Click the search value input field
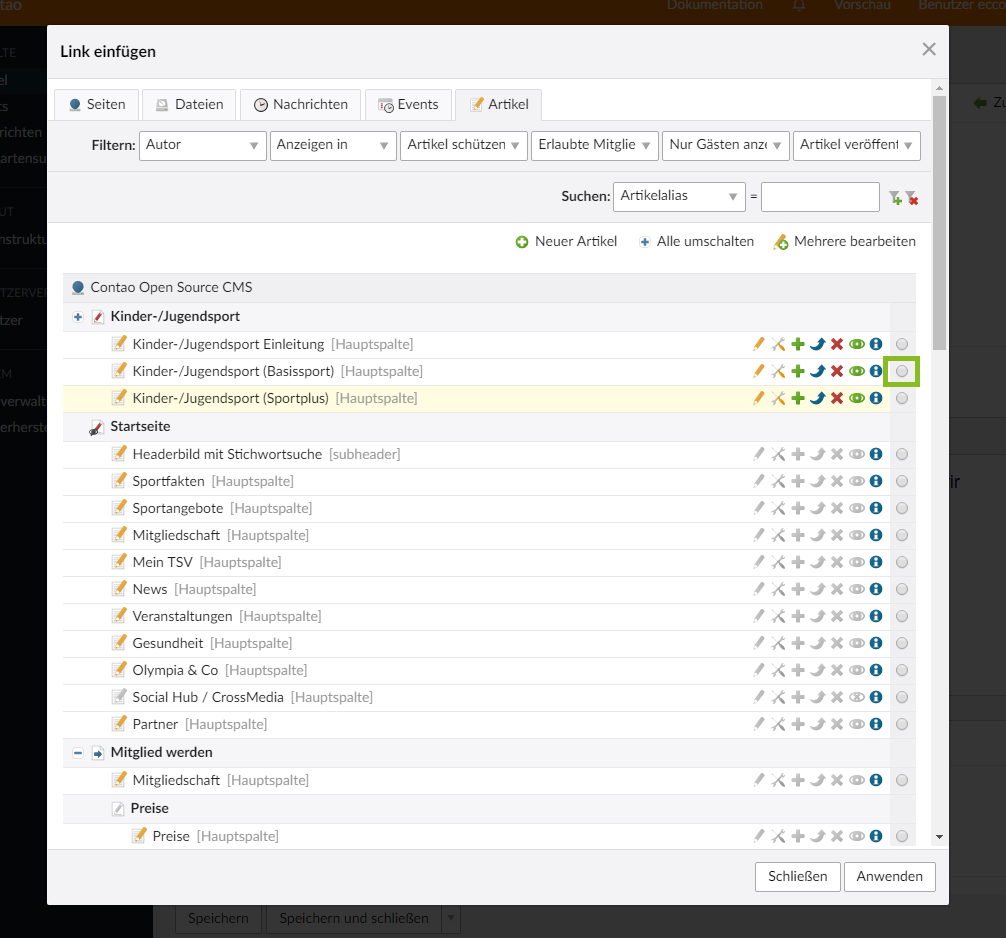1006x938 pixels. point(820,197)
